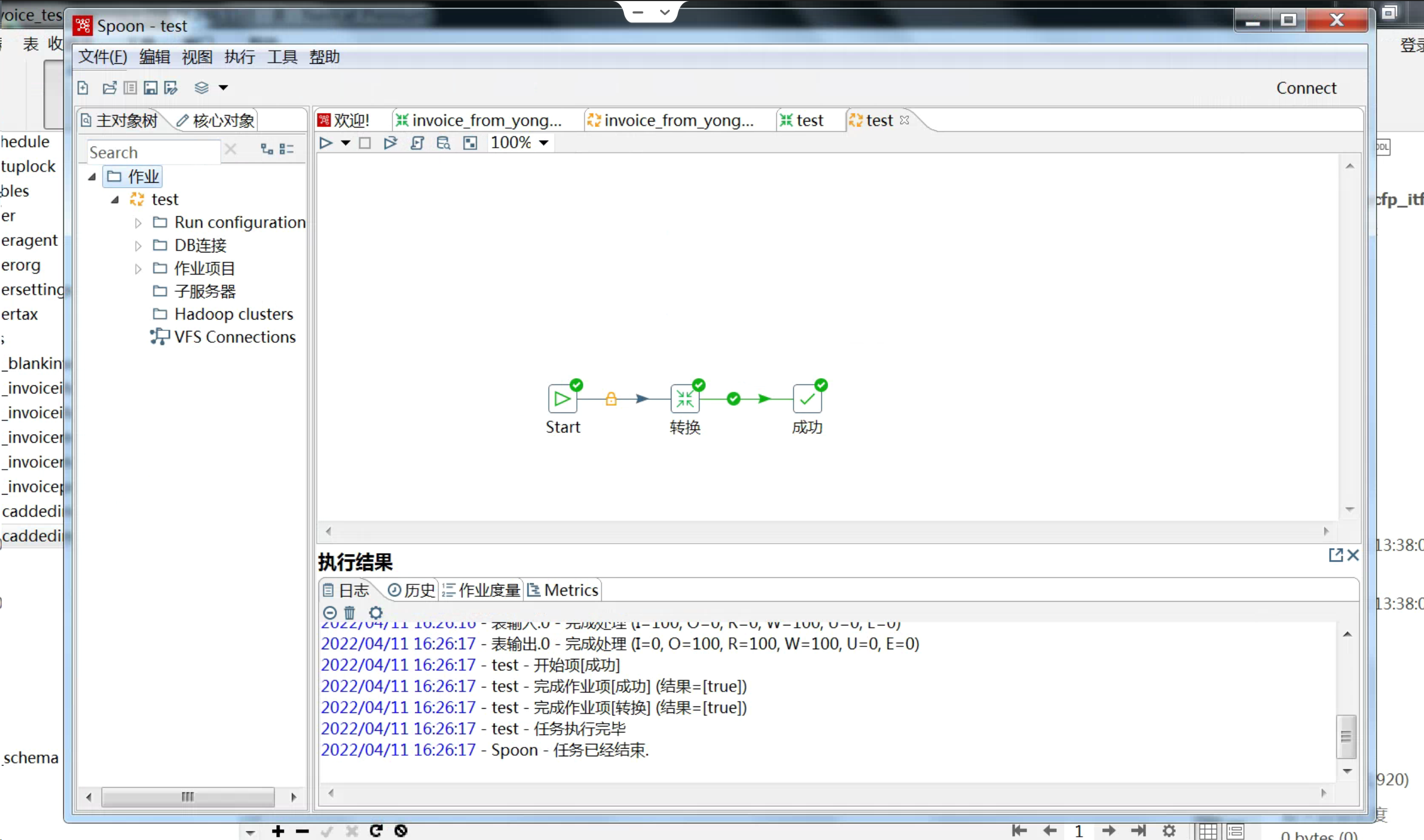Viewport: 1424px width, 840px height.
Task: Select the 成功 success entry
Action: [807, 399]
